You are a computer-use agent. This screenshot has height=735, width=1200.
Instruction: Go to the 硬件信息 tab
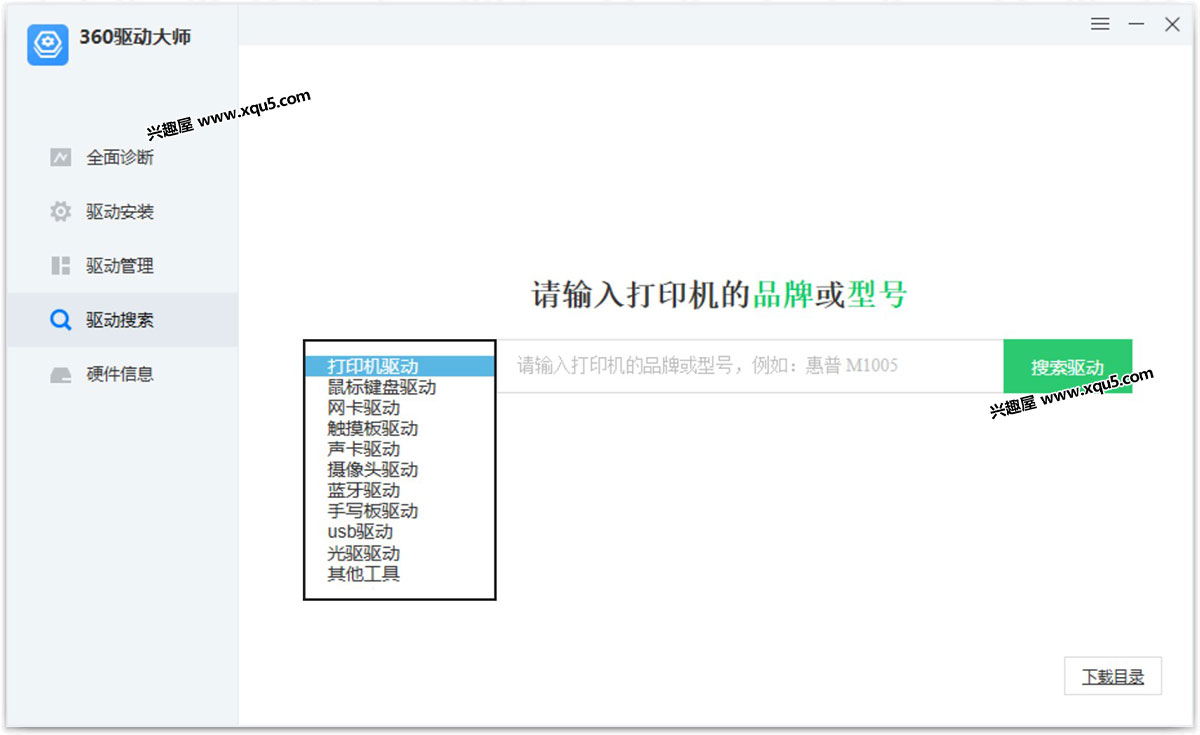[x=122, y=374]
